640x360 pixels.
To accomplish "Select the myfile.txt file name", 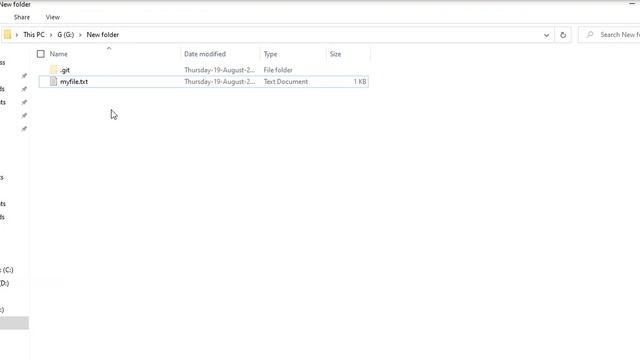I will (x=74, y=82).
